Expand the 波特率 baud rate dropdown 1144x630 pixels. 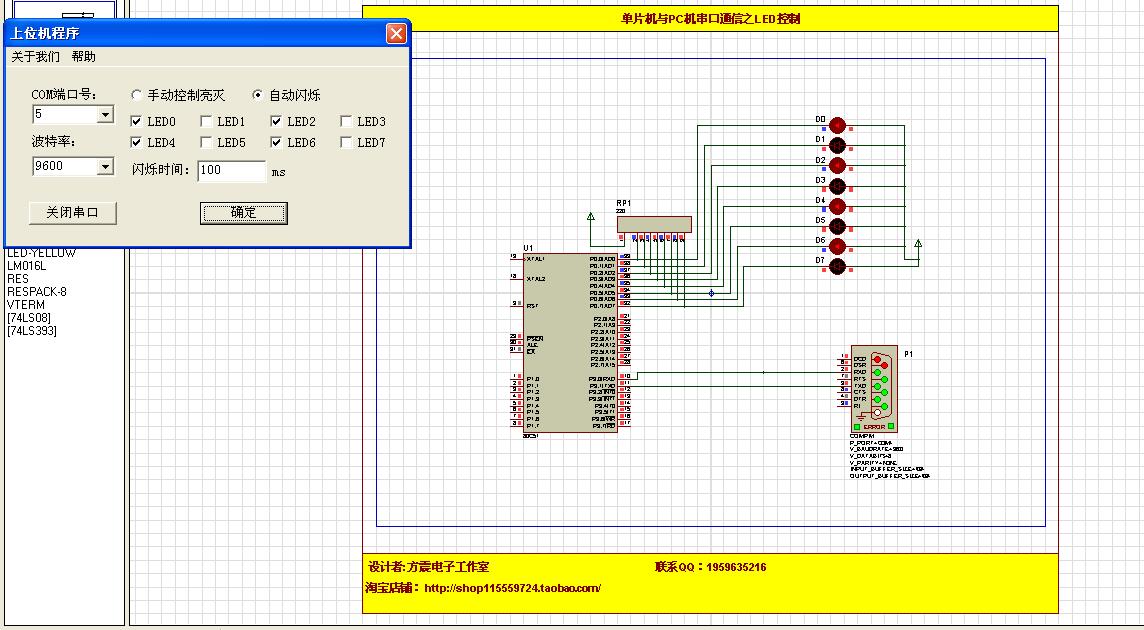105,166
